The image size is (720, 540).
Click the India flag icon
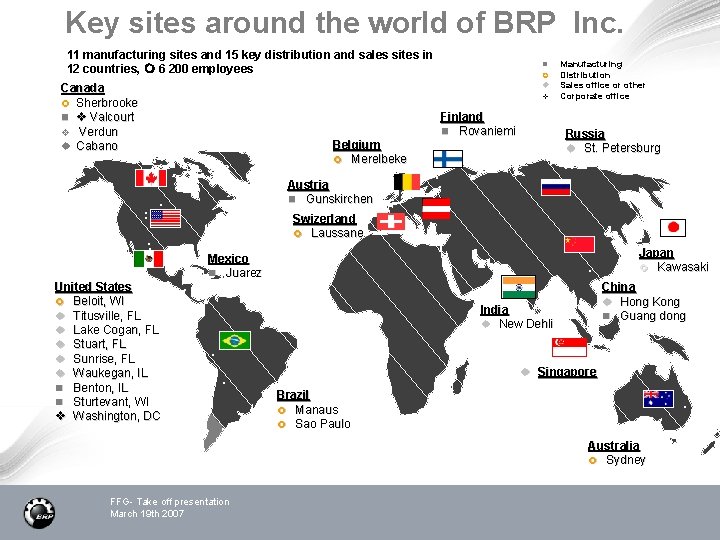[518, 287]
